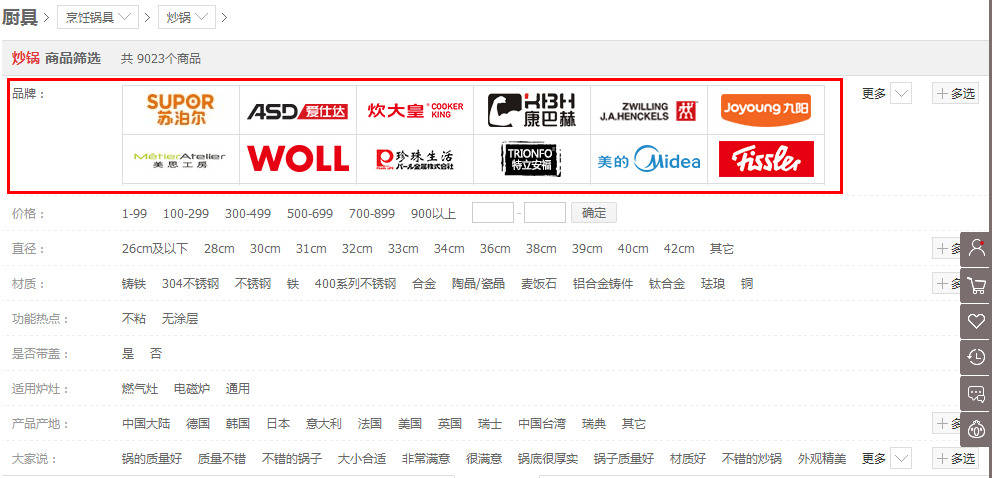992x478 pixels.
Task: Open the customer chat sidebar icon
Action: (976, 393)
